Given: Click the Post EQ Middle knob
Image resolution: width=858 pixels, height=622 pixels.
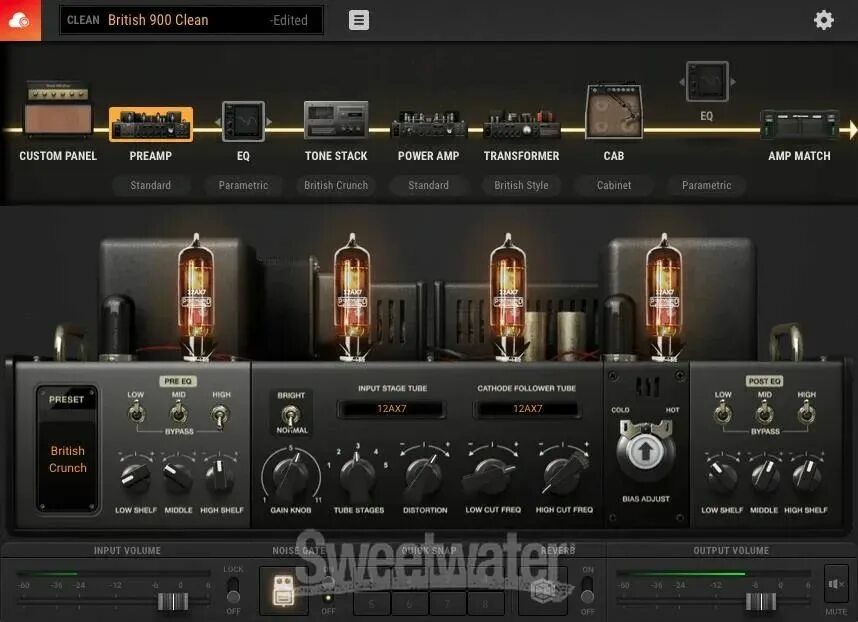Looking at the screenshot, I should click(x=764, y=477).
